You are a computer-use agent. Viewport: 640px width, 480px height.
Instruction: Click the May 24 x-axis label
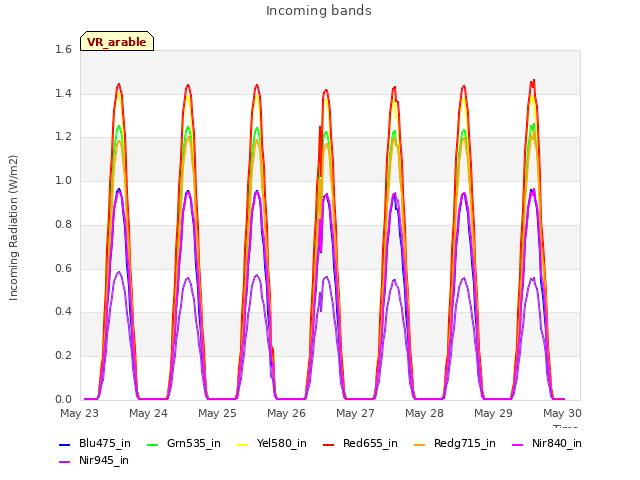pos(149,413)
